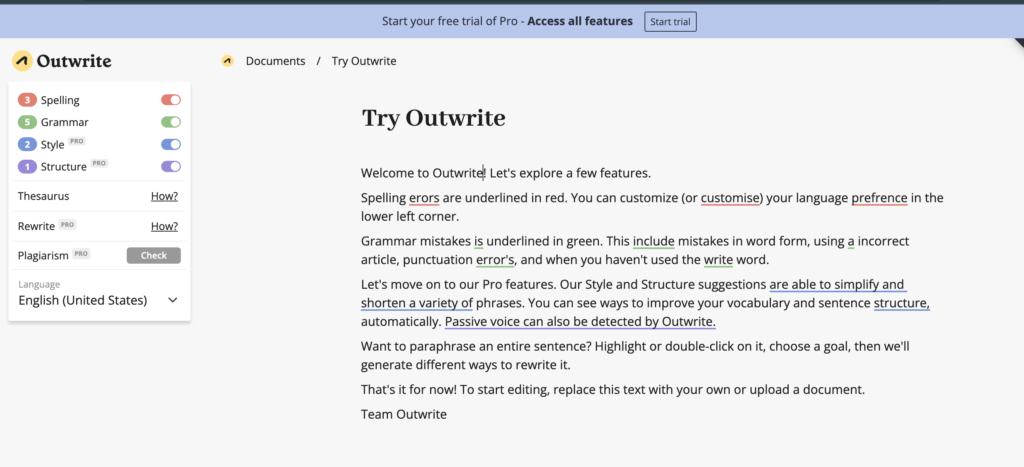Click the green underlined word write
The width and height of the screenshot is (1024, 467).
[718, 260]
